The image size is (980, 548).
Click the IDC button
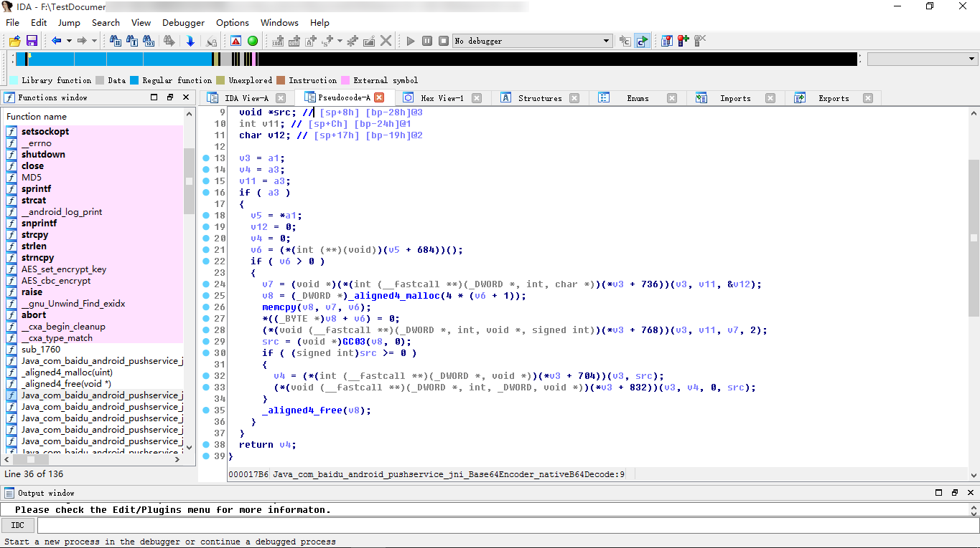click(x=18, y=526)
